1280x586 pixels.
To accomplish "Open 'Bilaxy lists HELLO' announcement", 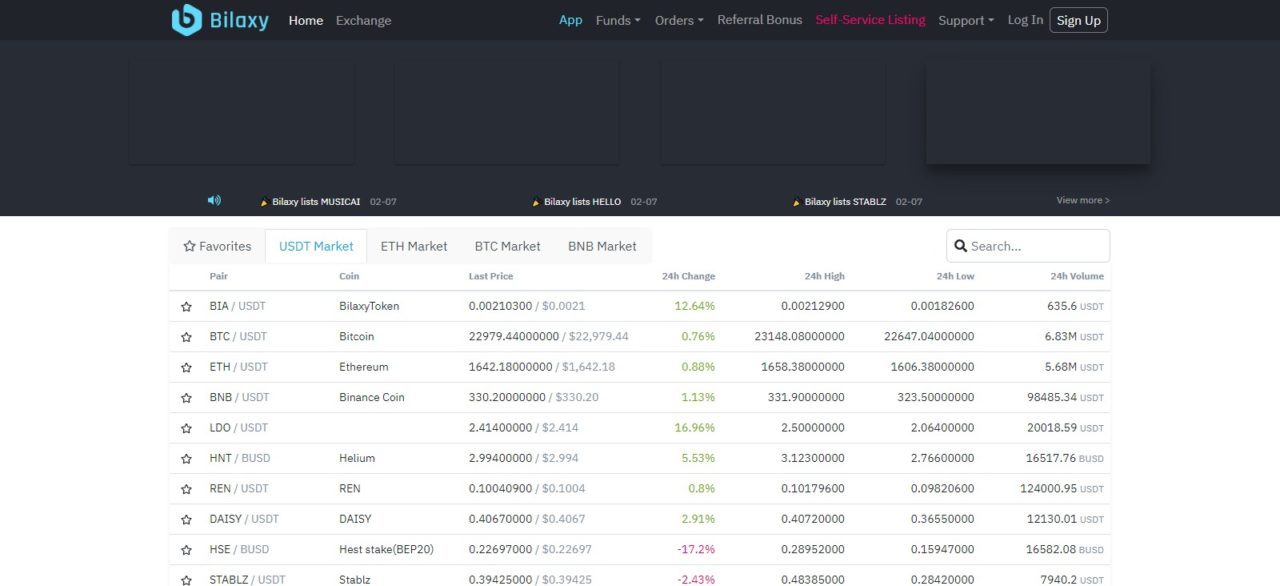I will point(582,202).
